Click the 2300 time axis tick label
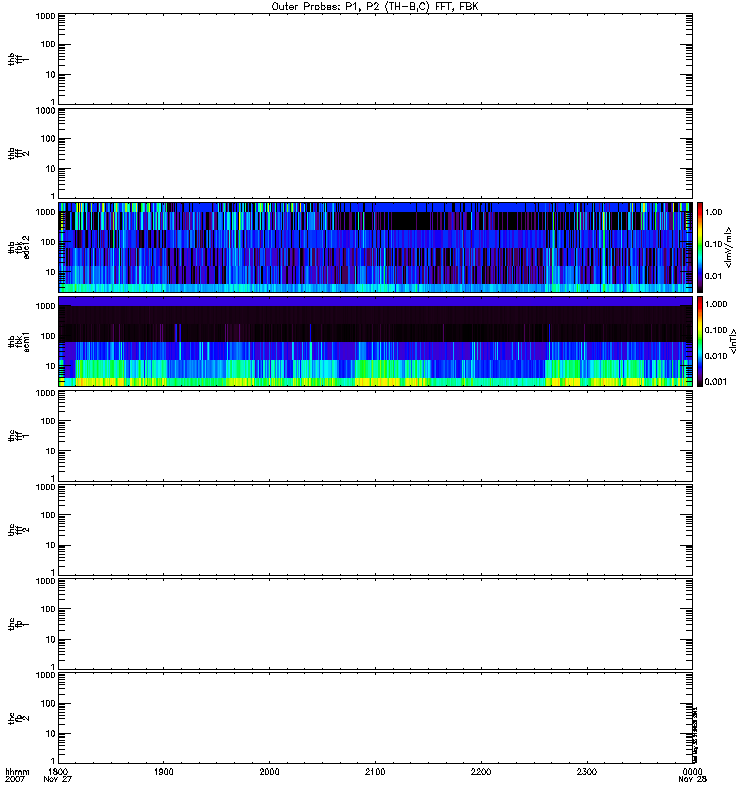Screen dimensions: 750x800 click(586, 772)
